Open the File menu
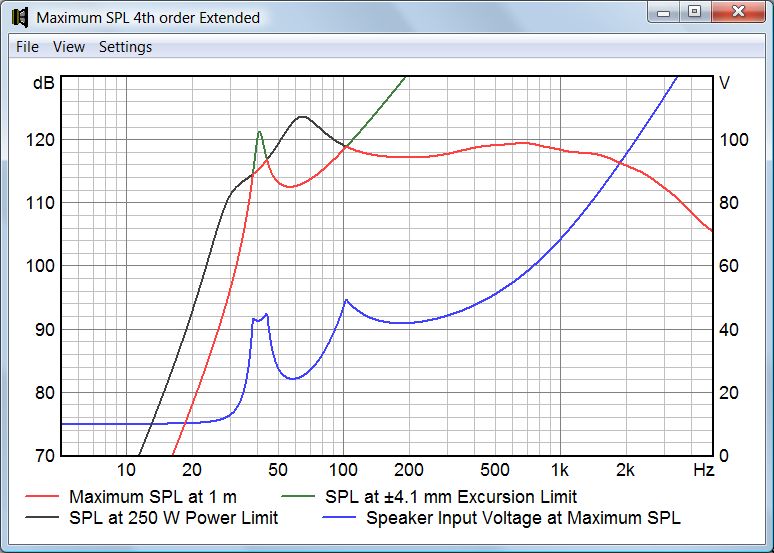The image size is (774, 553). [x=27, y=47]
